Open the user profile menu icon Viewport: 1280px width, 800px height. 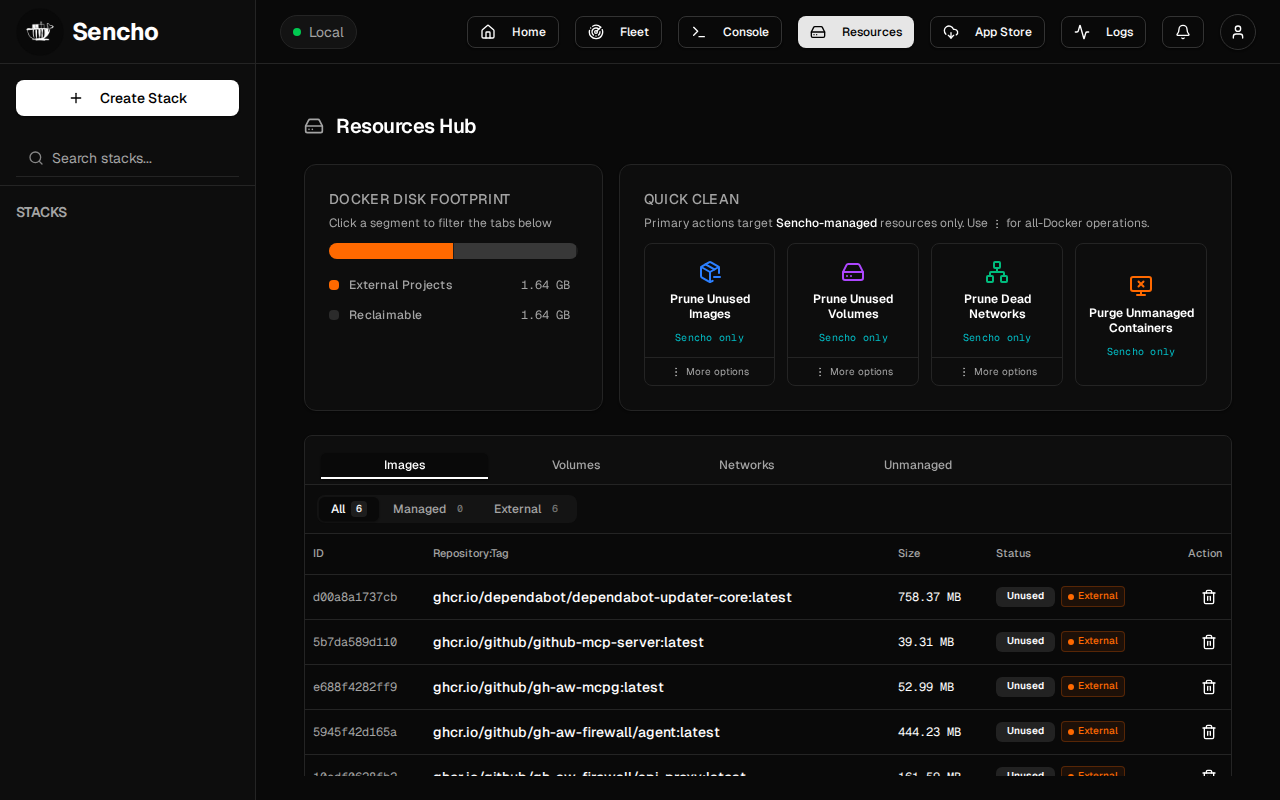pyautogui.click(x=1238, y=32)
